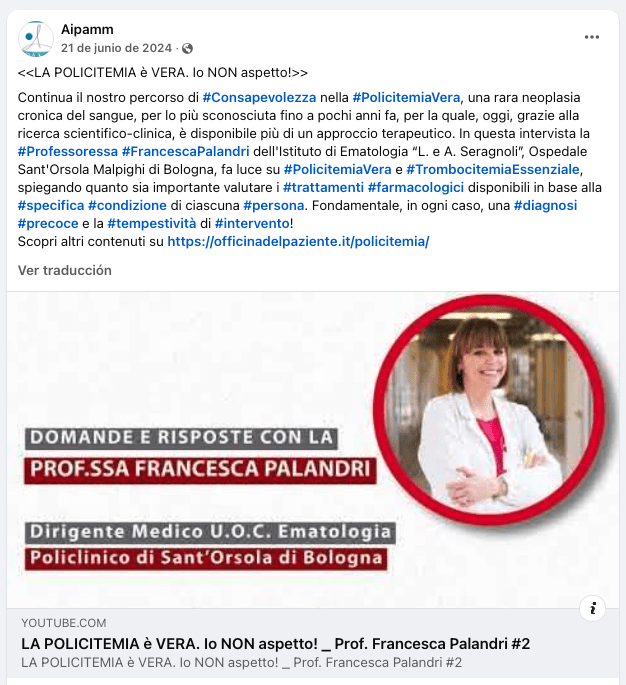
Task: Open the officinadelpaziente.it policitemia link
Action: pyautogui.click(x=298, y=242)
